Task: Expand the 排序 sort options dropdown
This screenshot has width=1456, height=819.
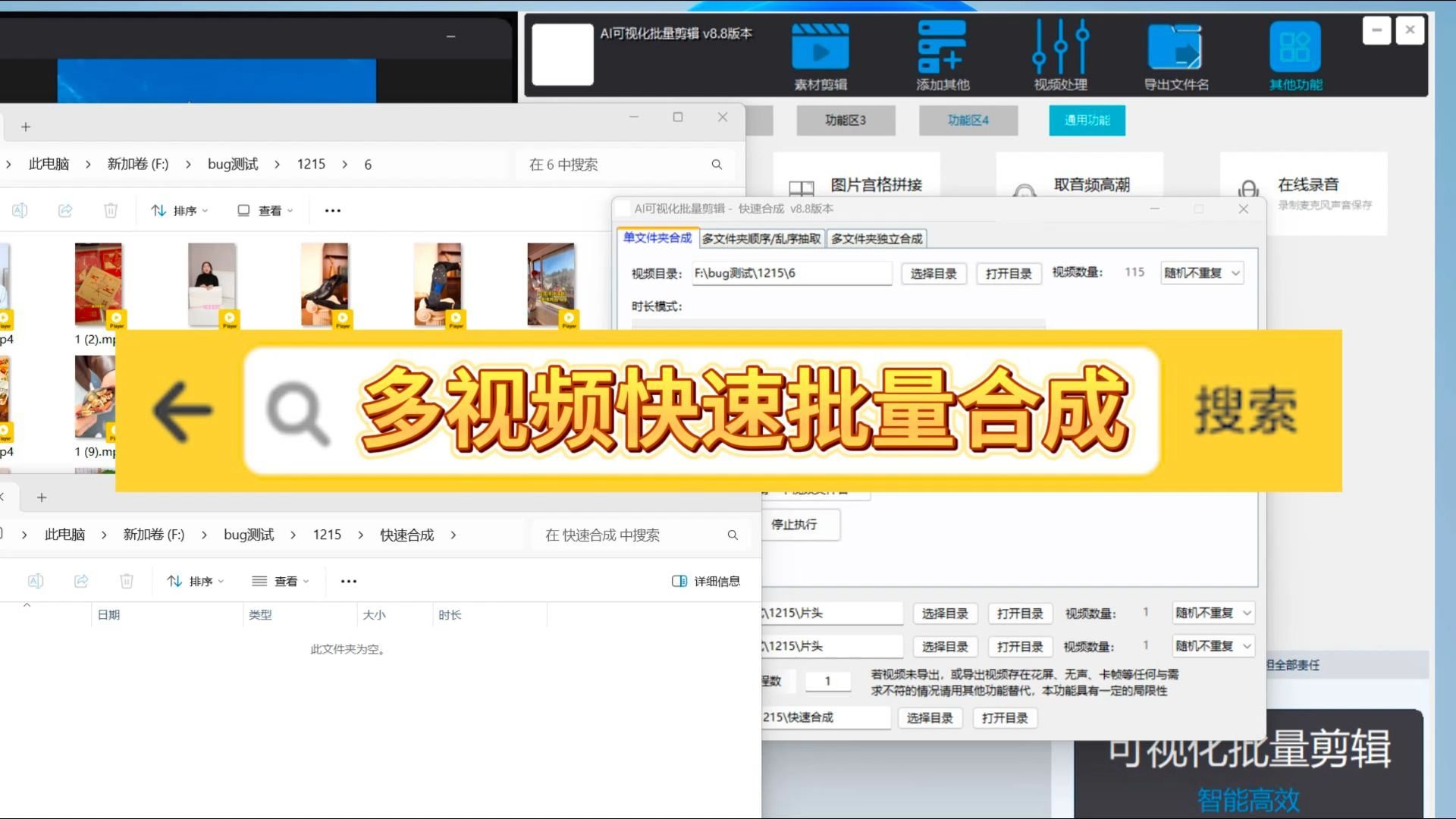Action: 179,210
